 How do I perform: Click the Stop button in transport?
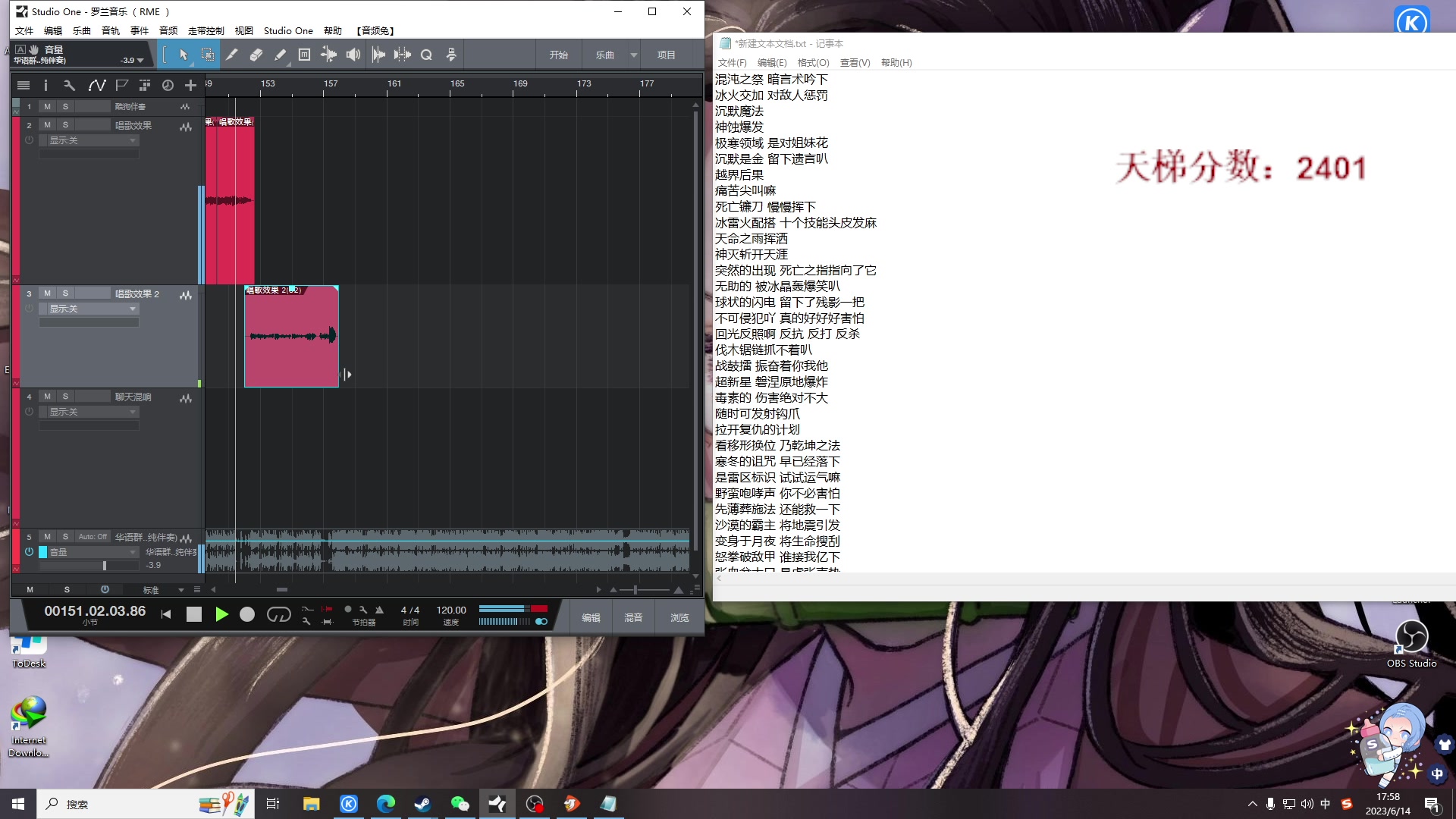click(194, 614)
